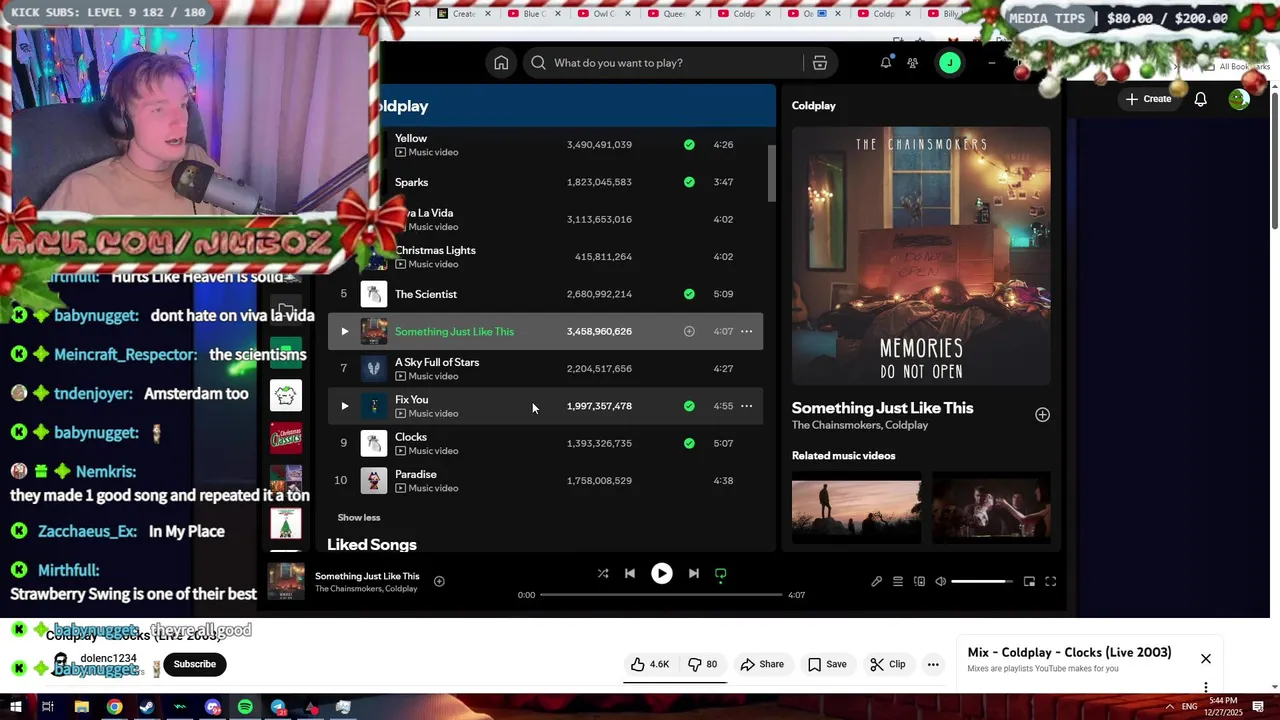Viewport: 1280px width, 720px height.
Task: Share the YouTube video
Action: (x=762, y=664)
